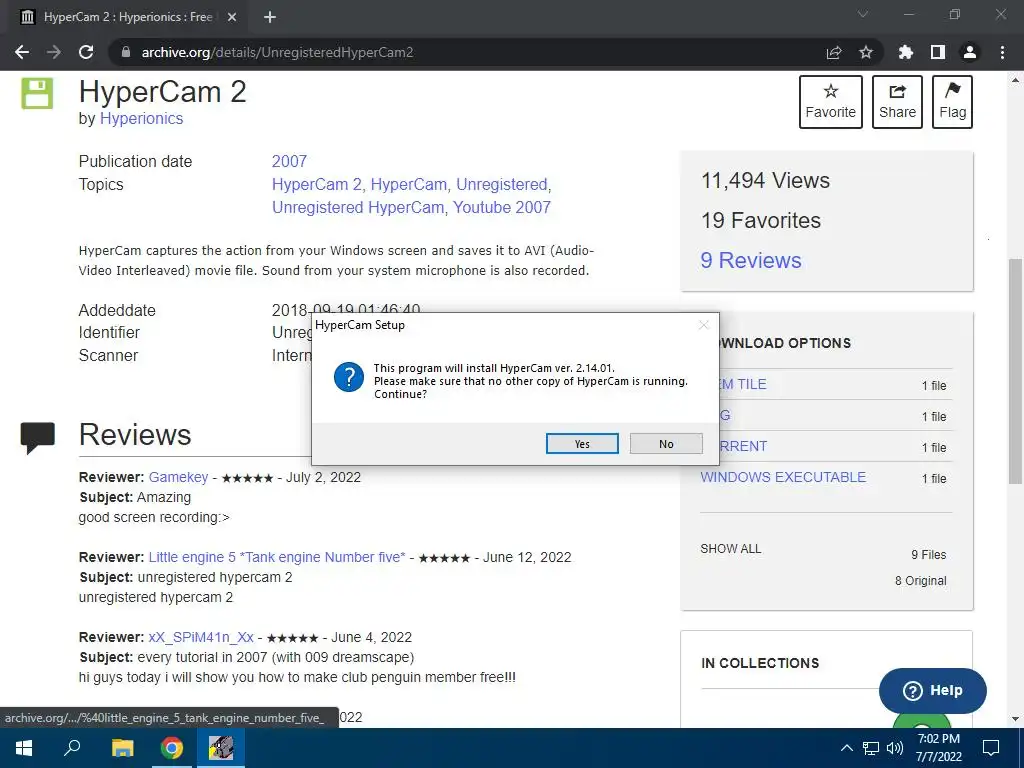Bookmark this tab with star icon

866,52
